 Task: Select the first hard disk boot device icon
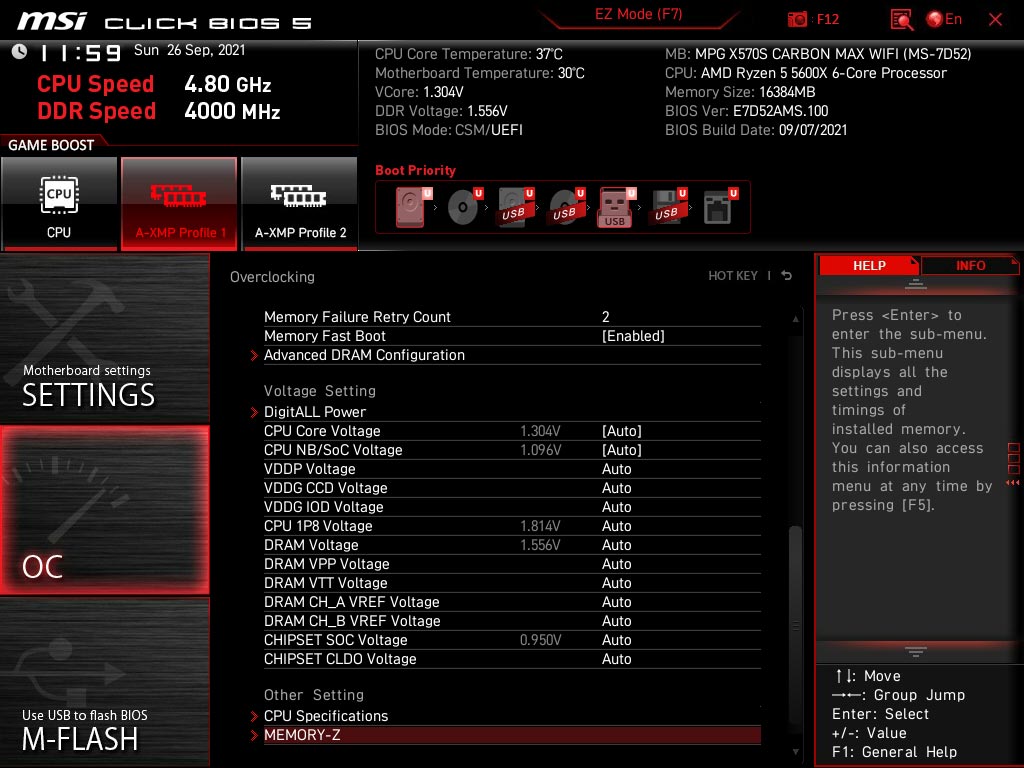coord(412,207)
